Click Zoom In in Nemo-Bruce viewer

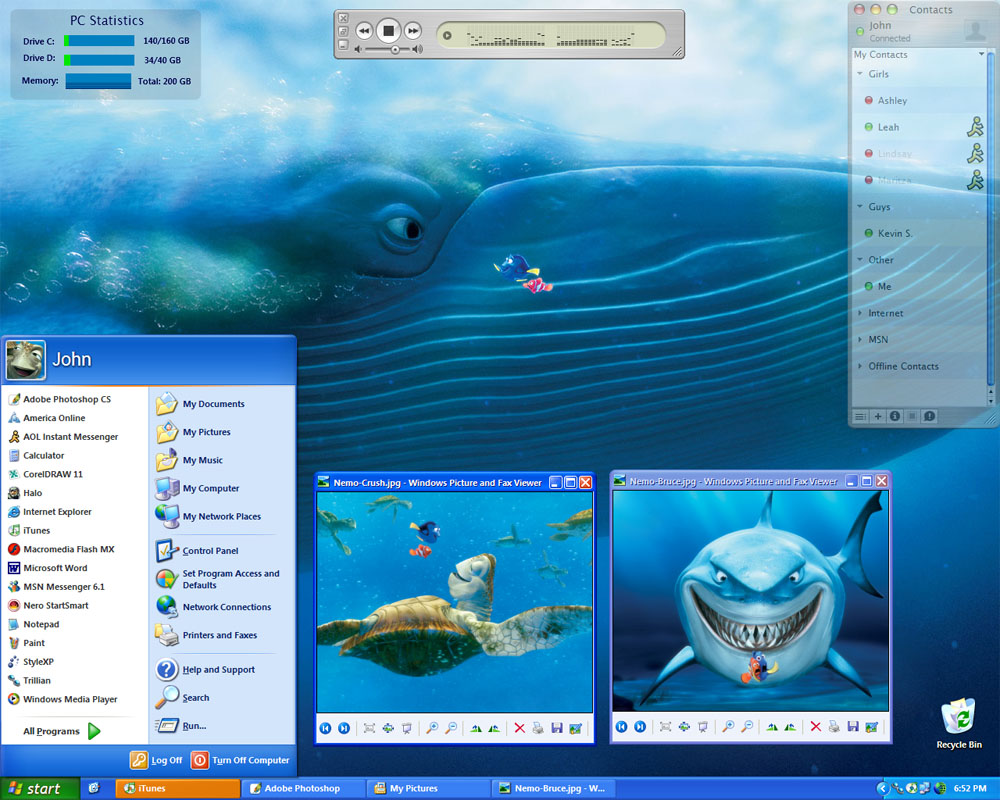click(728, 727)
